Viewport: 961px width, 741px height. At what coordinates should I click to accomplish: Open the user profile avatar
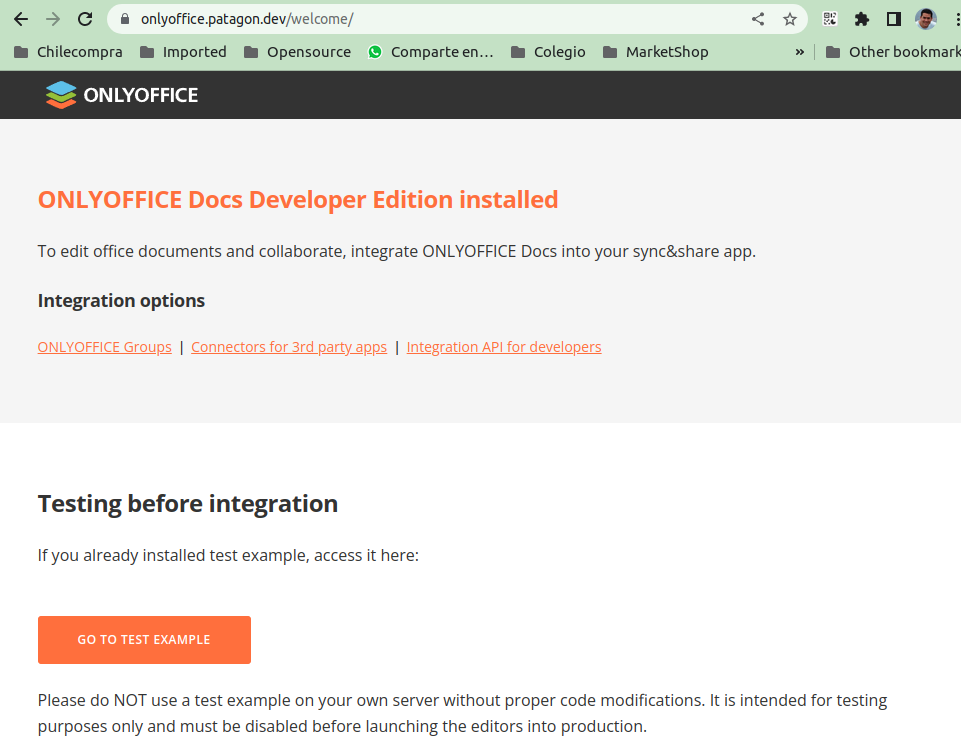[926, 19]
